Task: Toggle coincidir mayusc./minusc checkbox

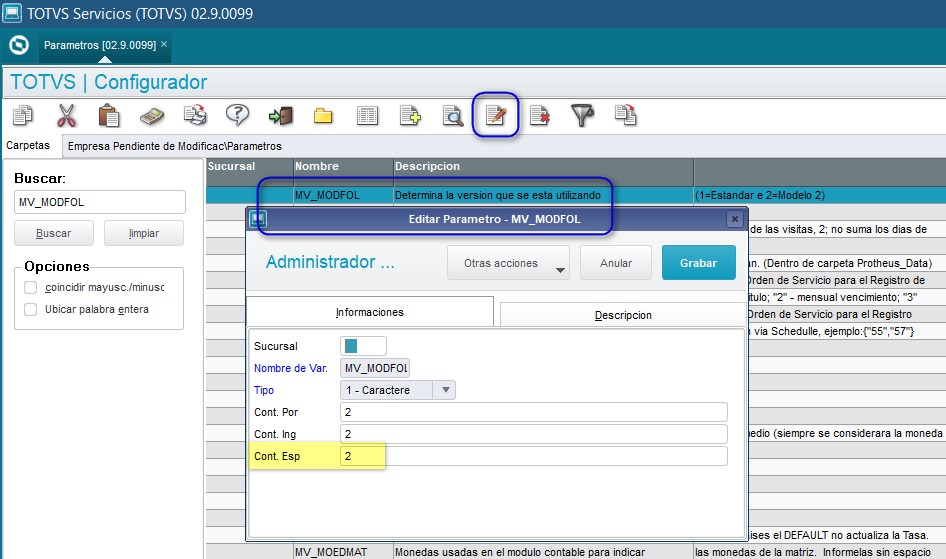Action: tap(31, 288)
